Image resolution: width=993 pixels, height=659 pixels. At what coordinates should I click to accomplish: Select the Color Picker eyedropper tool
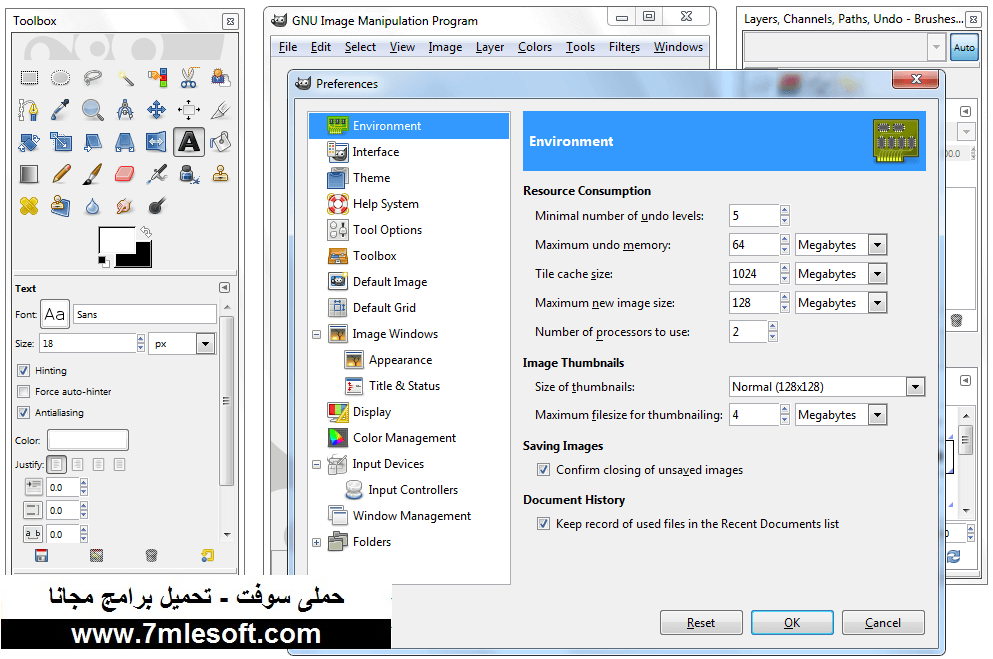click(61, 110)
